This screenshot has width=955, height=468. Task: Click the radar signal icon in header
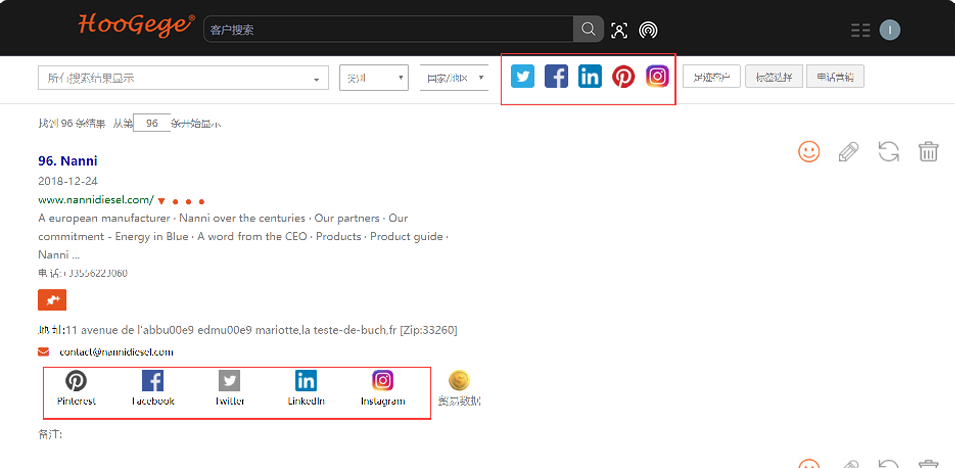pos(648,30)
